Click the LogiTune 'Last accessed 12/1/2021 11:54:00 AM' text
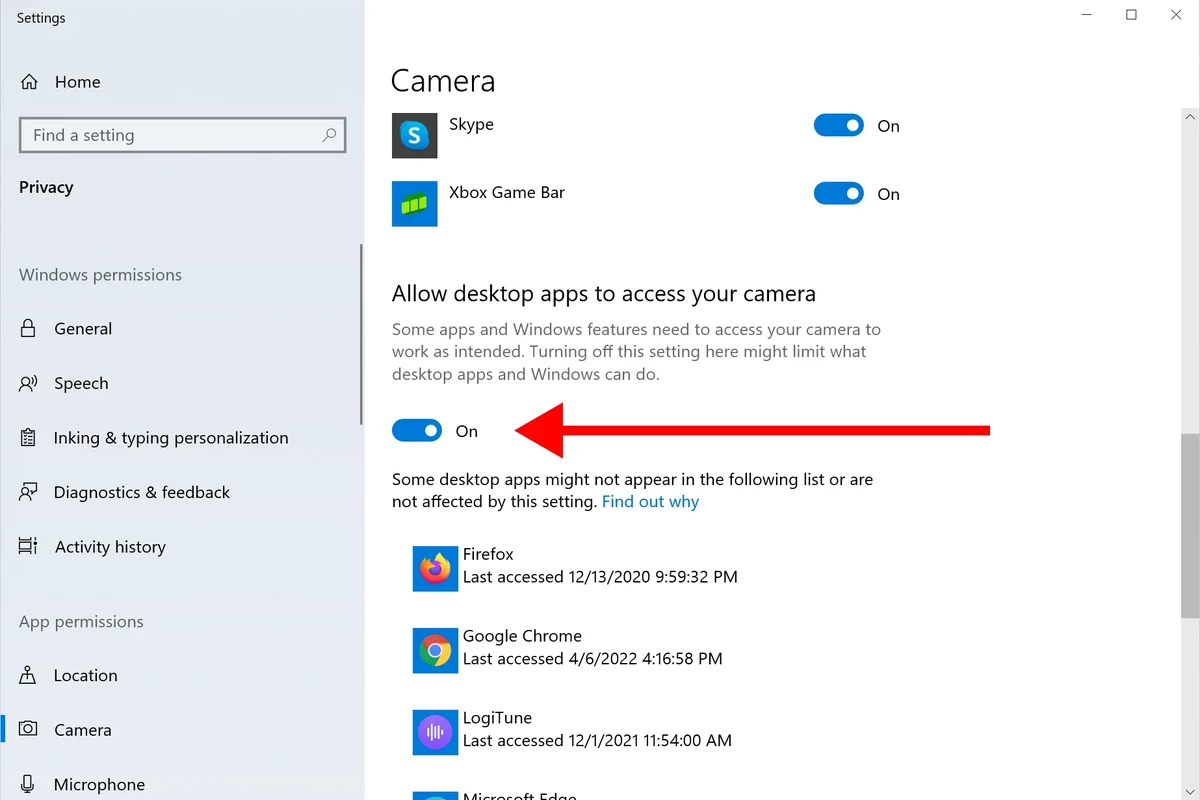Screen dimensions: 1200x800 click(597, 741)
